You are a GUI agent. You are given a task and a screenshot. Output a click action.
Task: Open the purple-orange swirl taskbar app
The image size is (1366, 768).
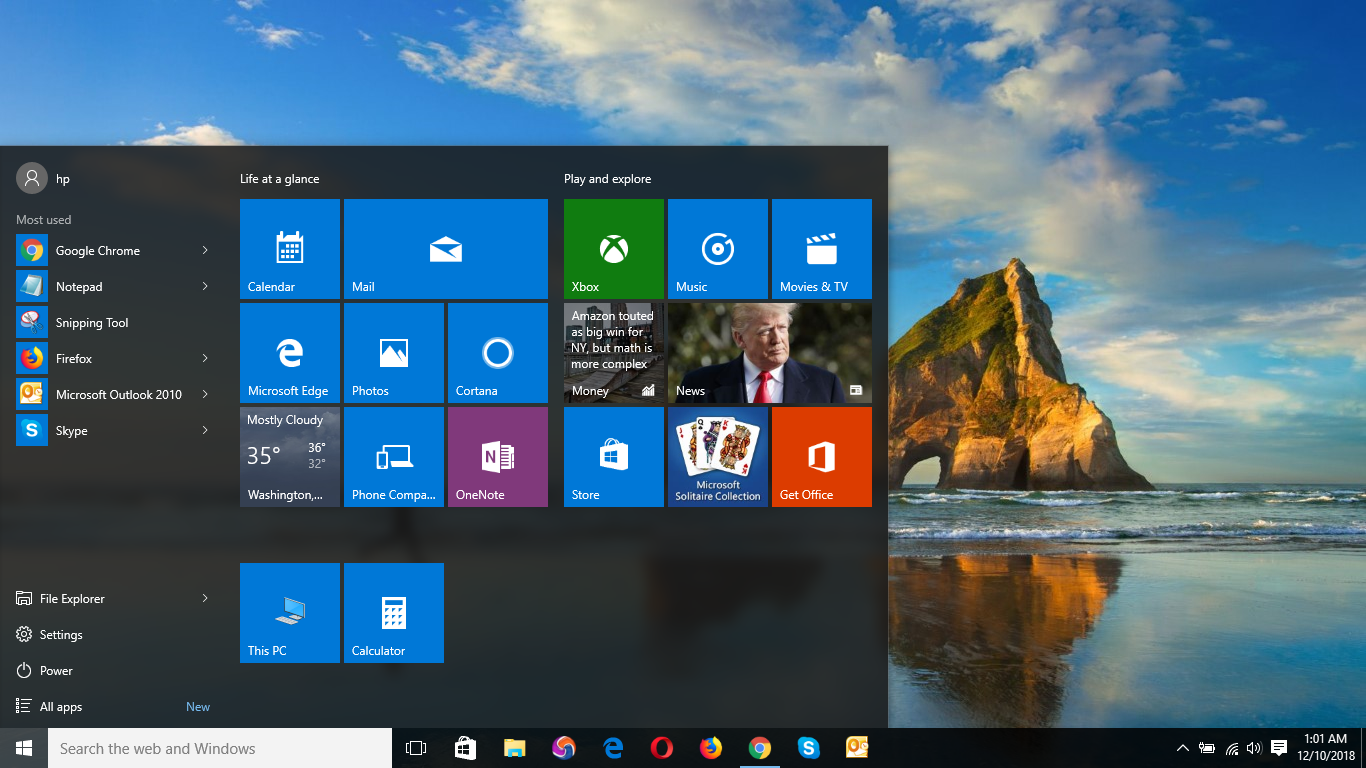pyautogui.click(x=564, y=748)
